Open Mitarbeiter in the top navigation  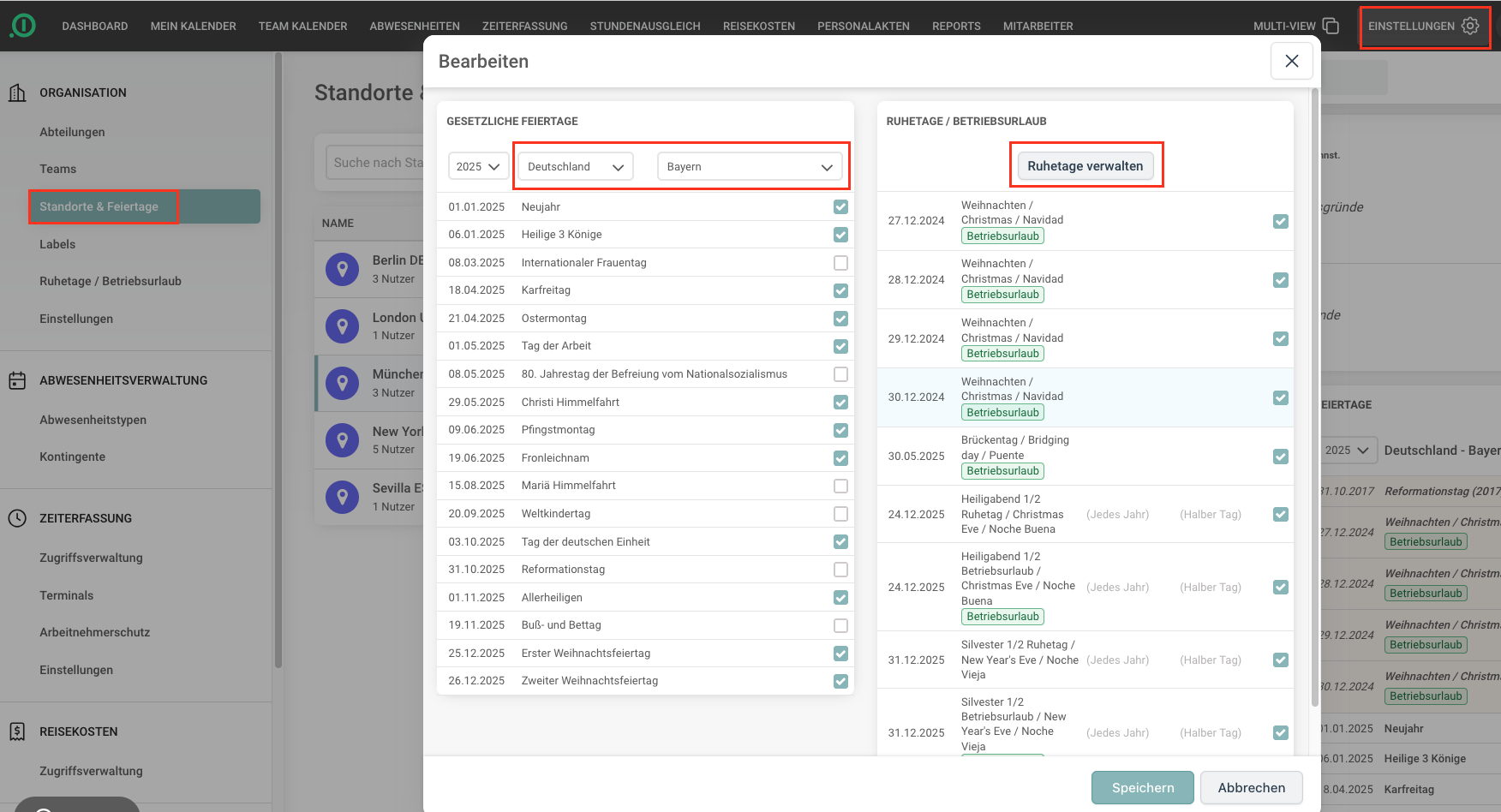click(1038, 27)
